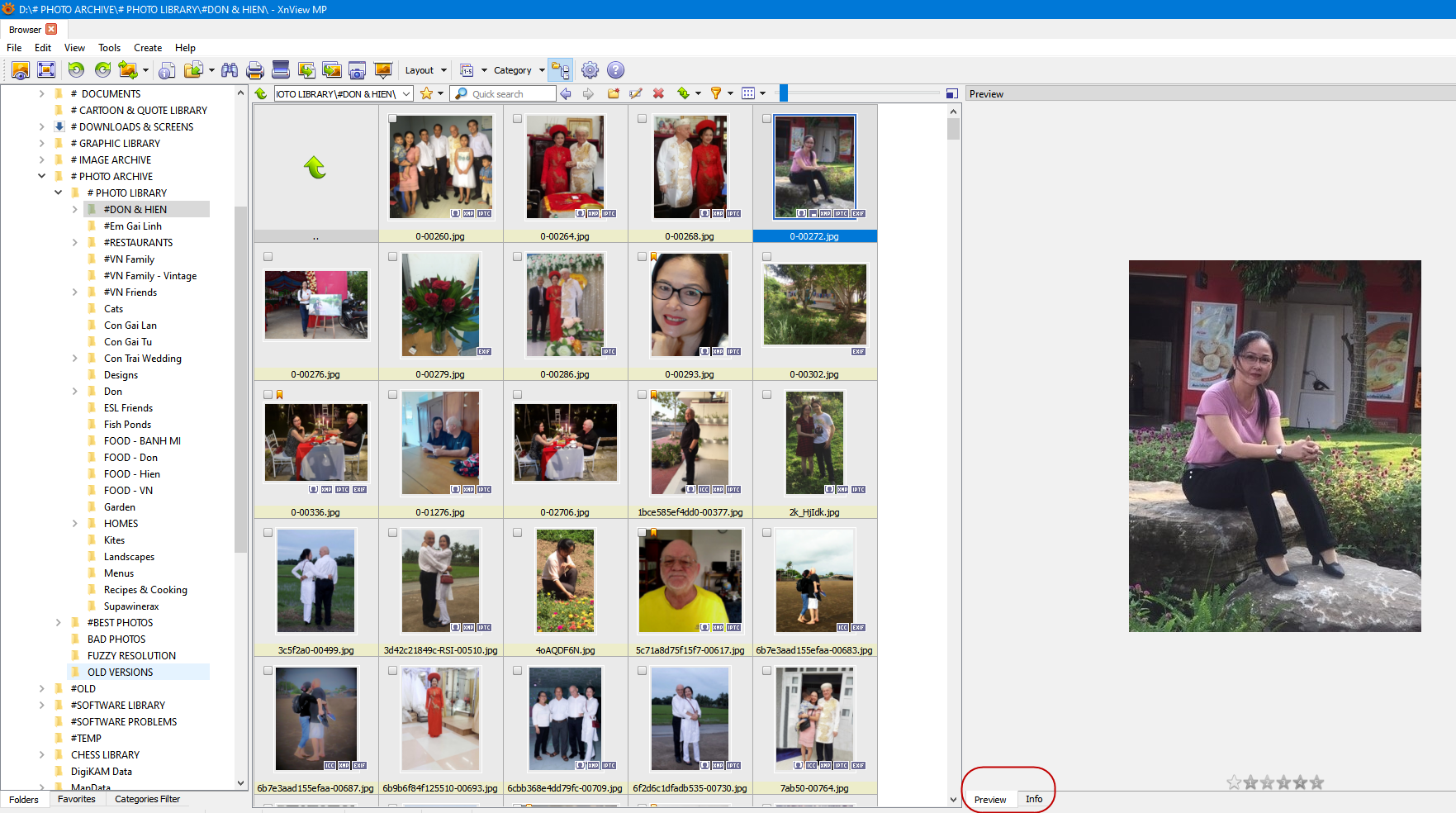The width and height of the screenshot is (1456, 813).
Task: Click the thumbnail size slider handle
Action: tap(784, 93)
